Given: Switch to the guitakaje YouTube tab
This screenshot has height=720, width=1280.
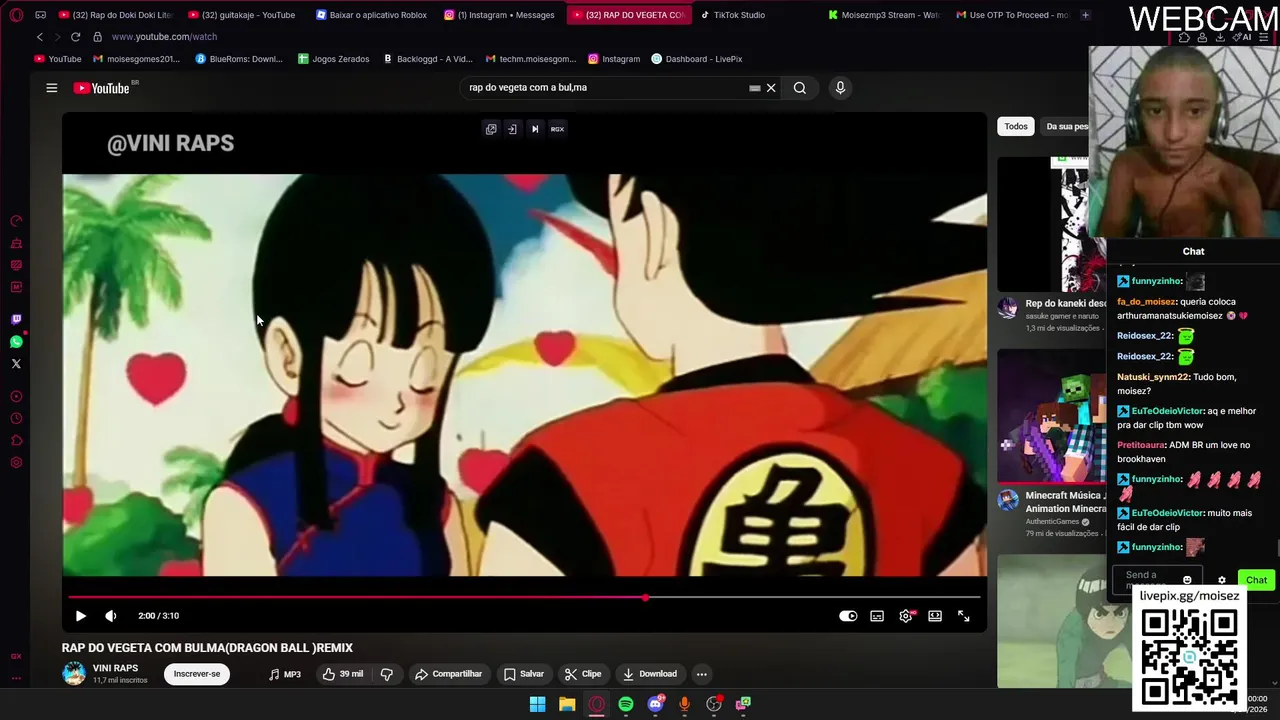Looking at the screenshot, I should pyautogui.click(x=243, y=15).
